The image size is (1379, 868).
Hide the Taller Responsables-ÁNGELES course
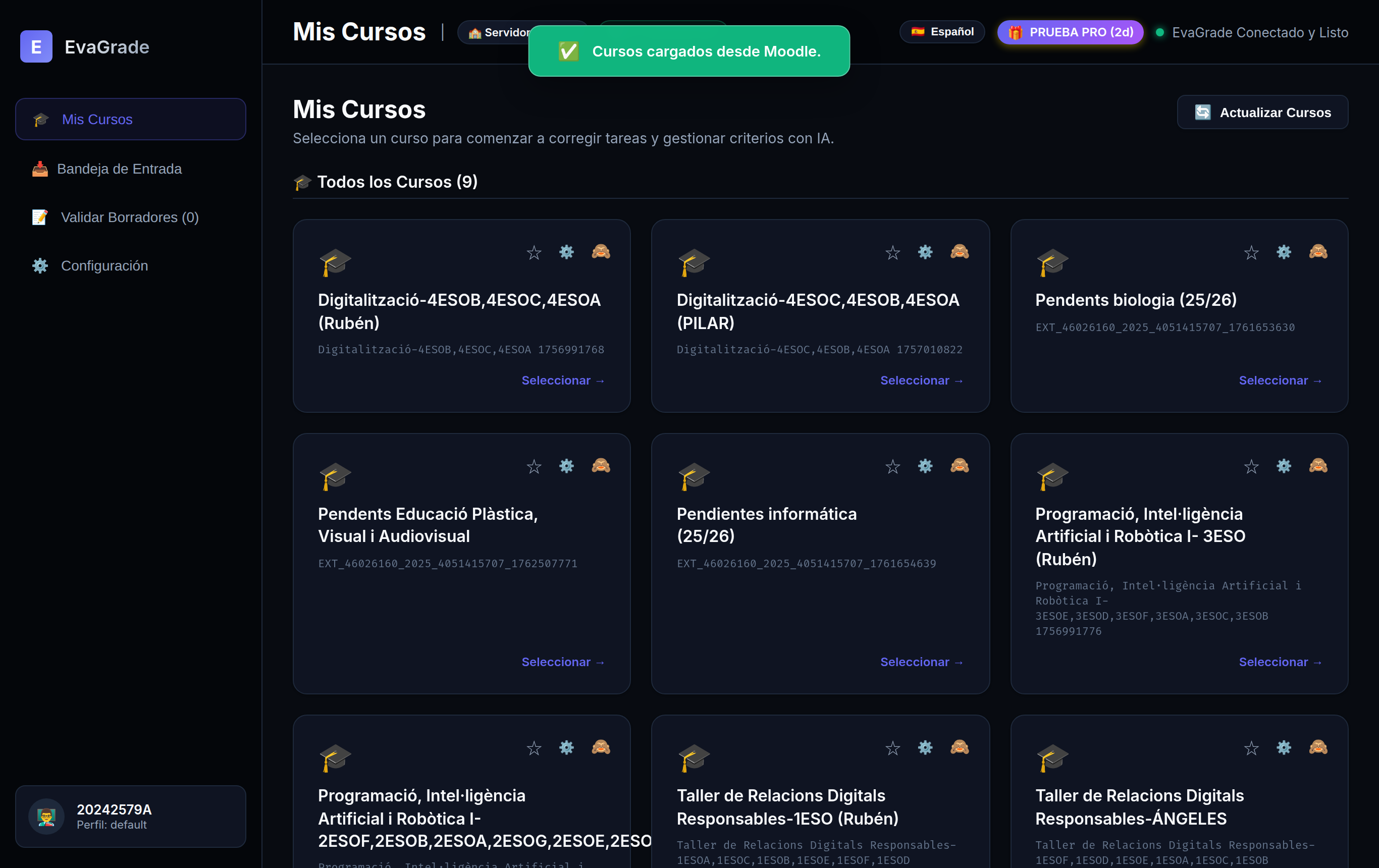click(x=1318, y=748)
